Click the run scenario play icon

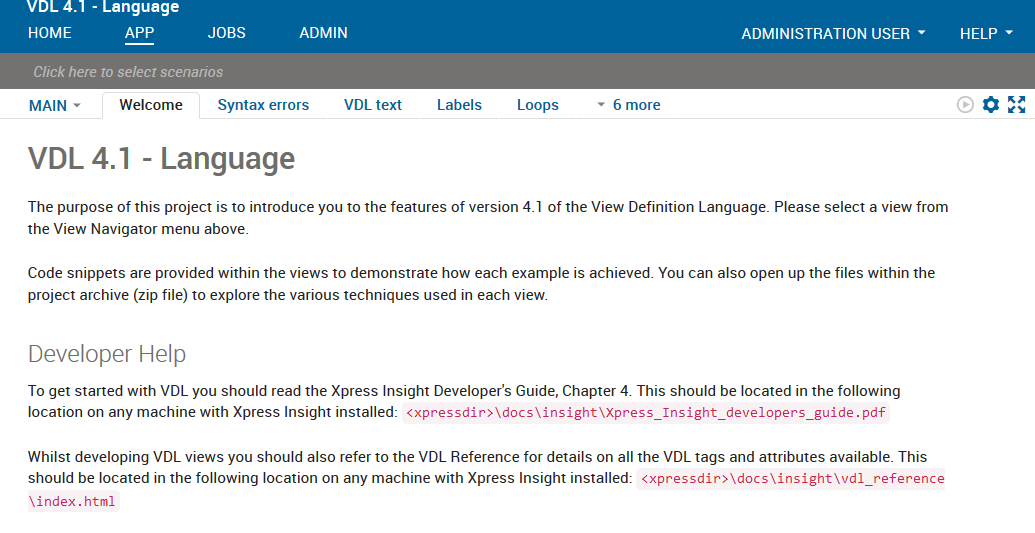coord(965,105)
